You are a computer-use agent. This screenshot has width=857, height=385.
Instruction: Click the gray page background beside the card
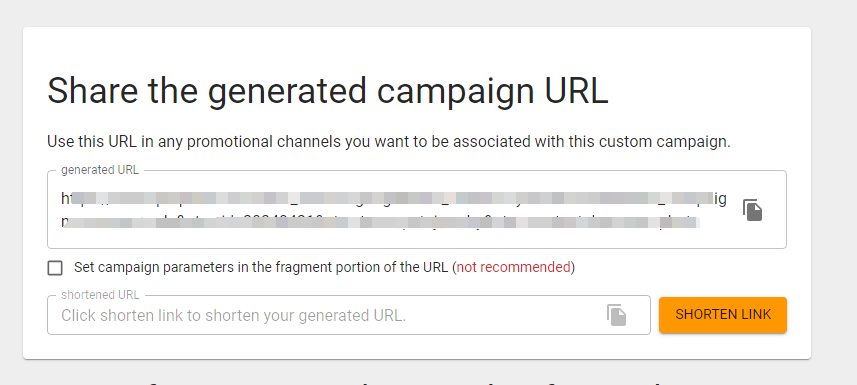[x=833, y=191]
